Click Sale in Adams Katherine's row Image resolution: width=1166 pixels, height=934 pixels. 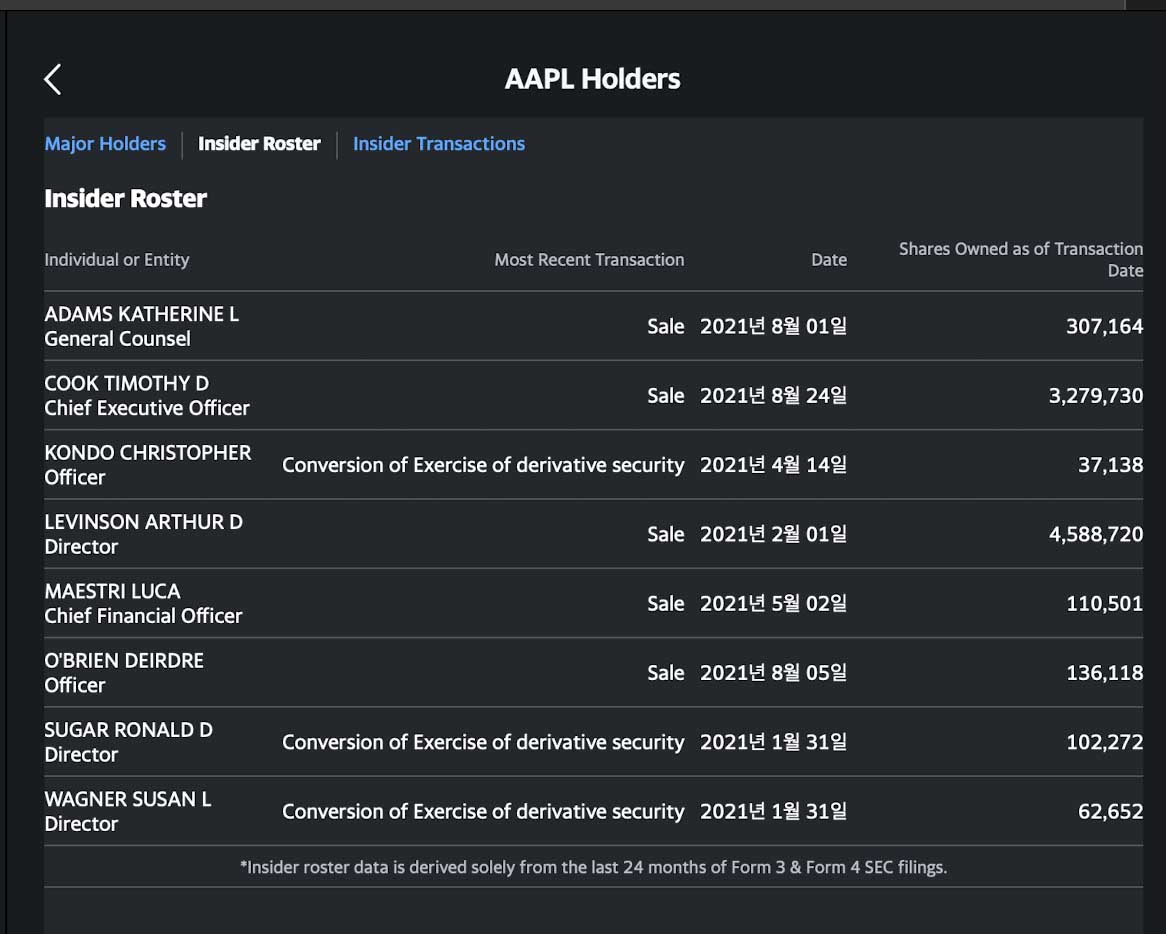(666, 326)
